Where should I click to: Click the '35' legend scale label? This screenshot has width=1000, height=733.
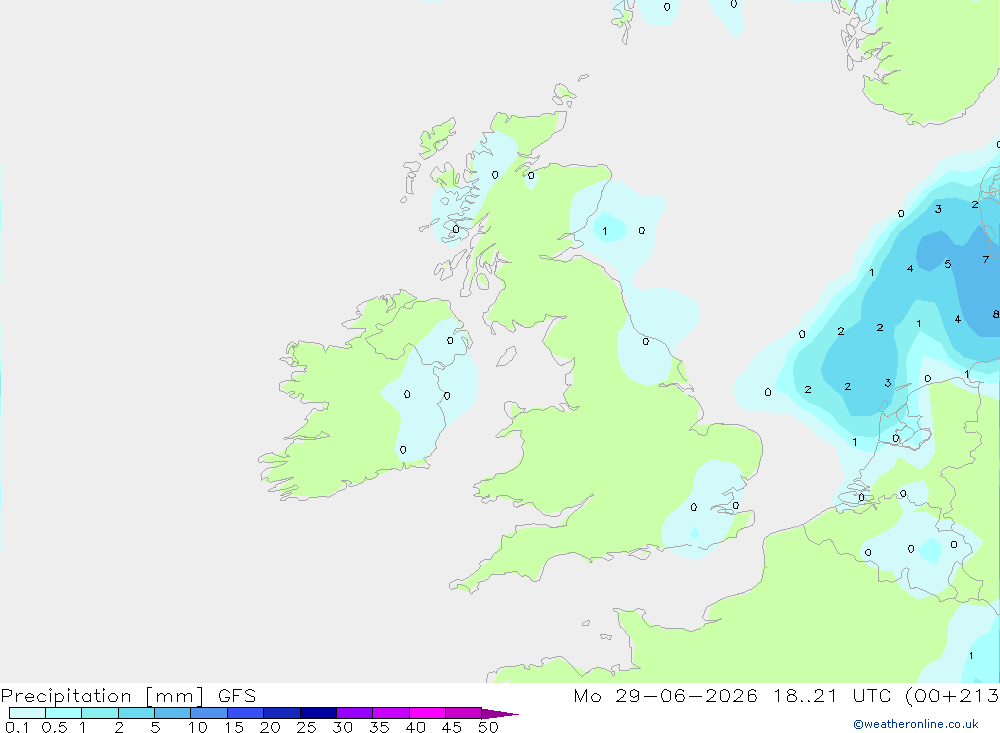379,727
